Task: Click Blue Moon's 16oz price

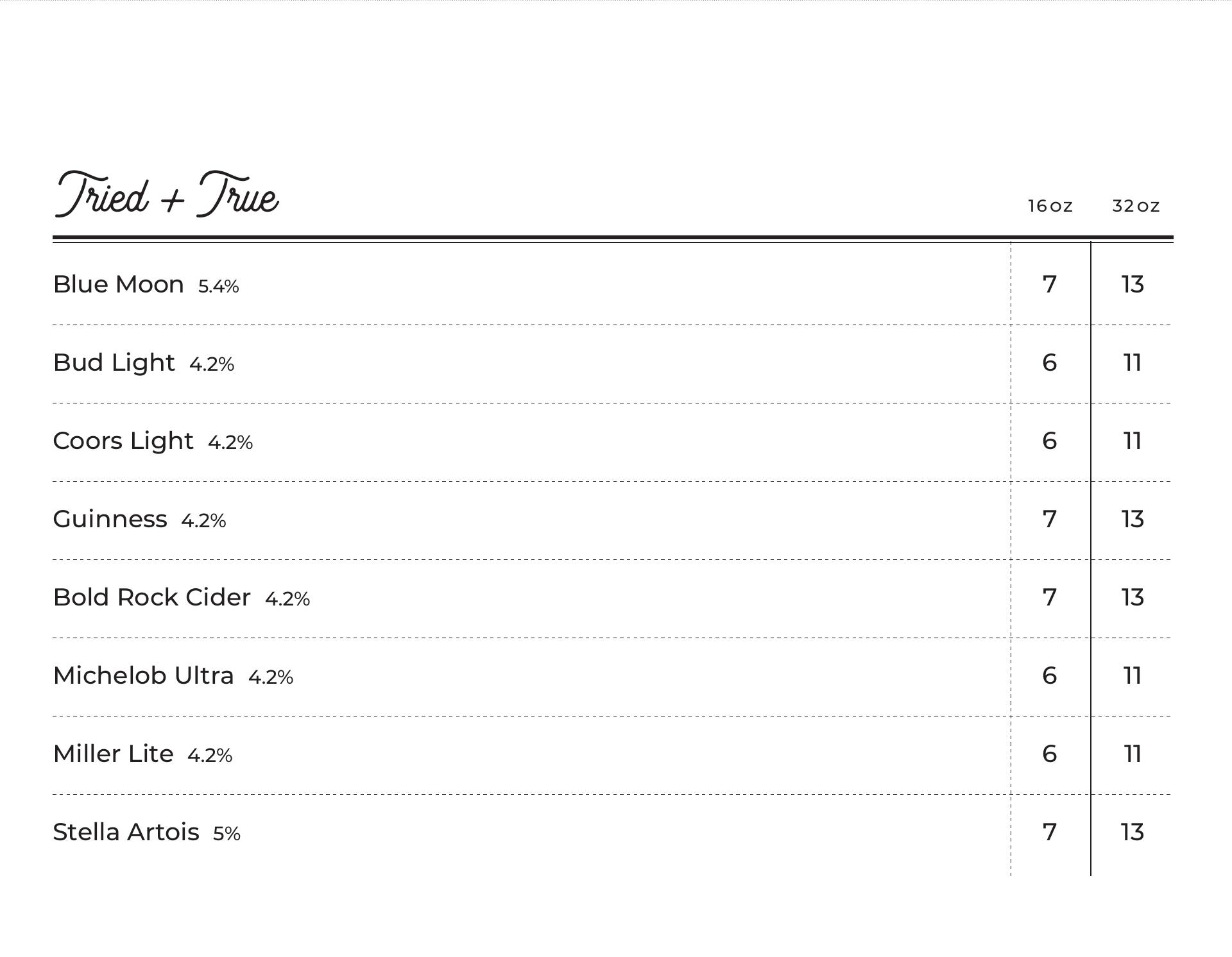Action: tap(1049, 284)
